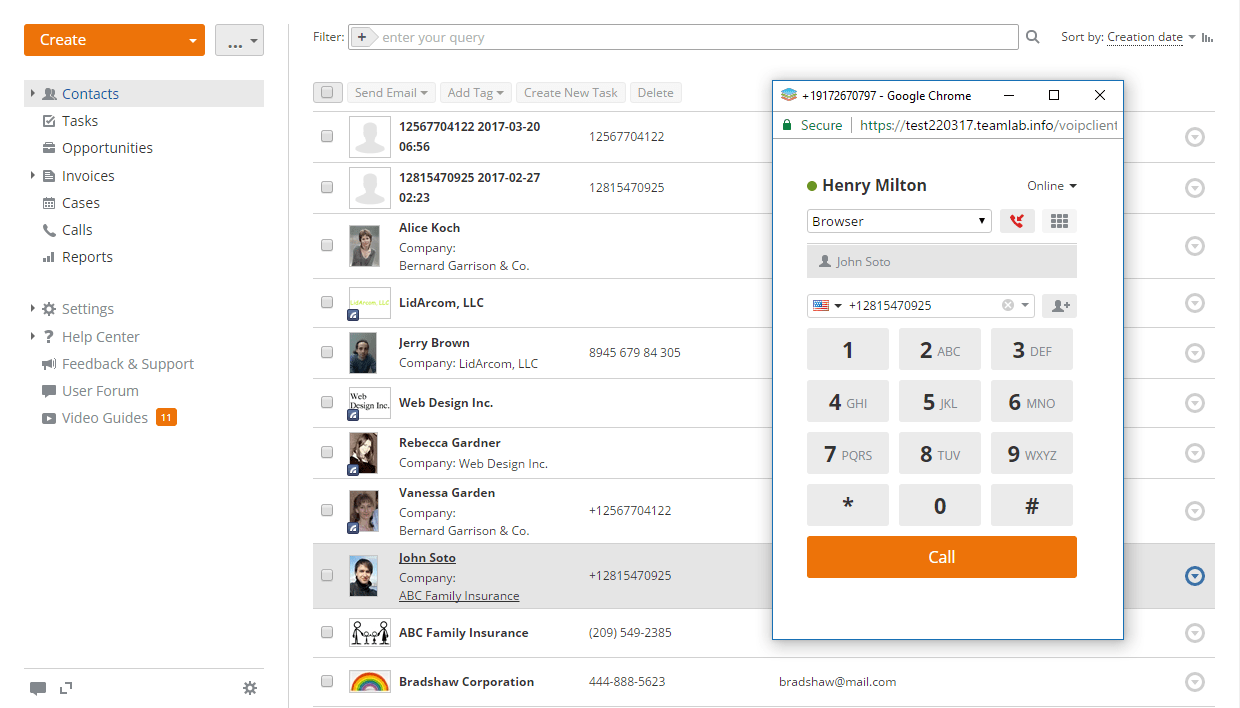The image size is (1240, 708).
Task: Click the settings gear at the sidebar bottom
Action: pyautogui.click(x=250, y=688)
